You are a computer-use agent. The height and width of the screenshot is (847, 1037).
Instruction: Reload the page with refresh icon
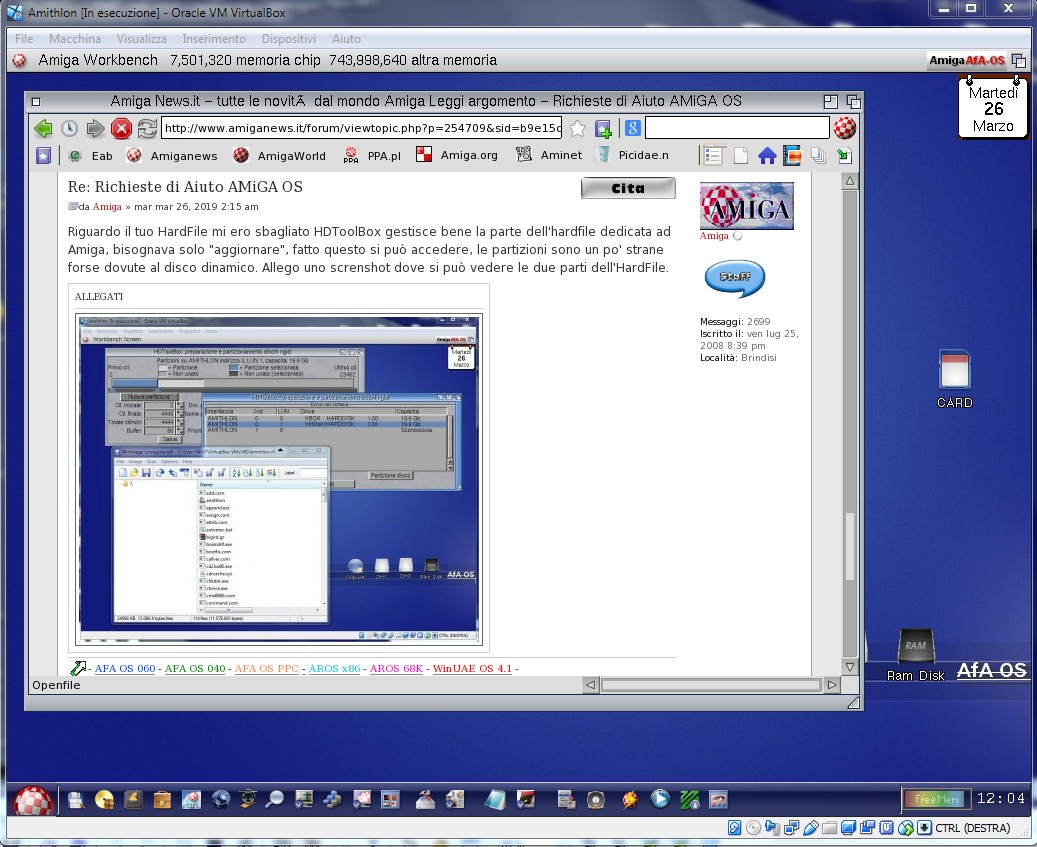tap(148, 128)
